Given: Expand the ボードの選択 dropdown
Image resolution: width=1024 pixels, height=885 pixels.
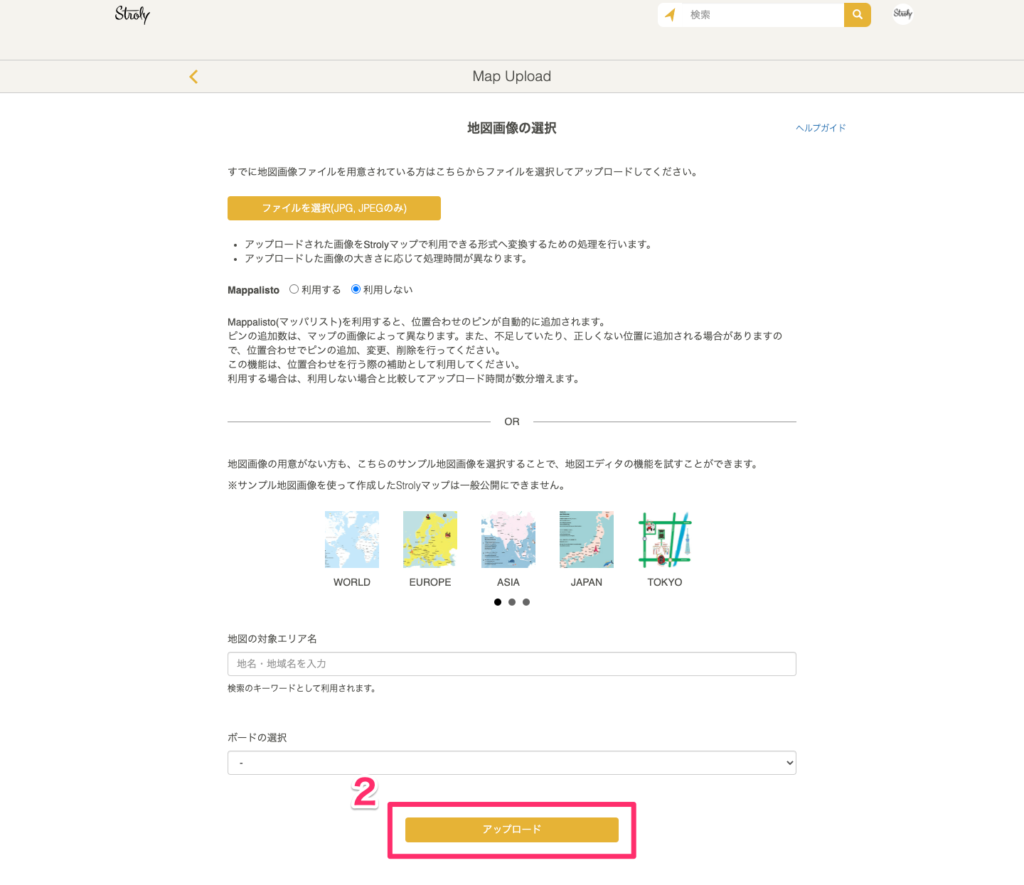Looking at the screenshot, I should pos(512,763).
